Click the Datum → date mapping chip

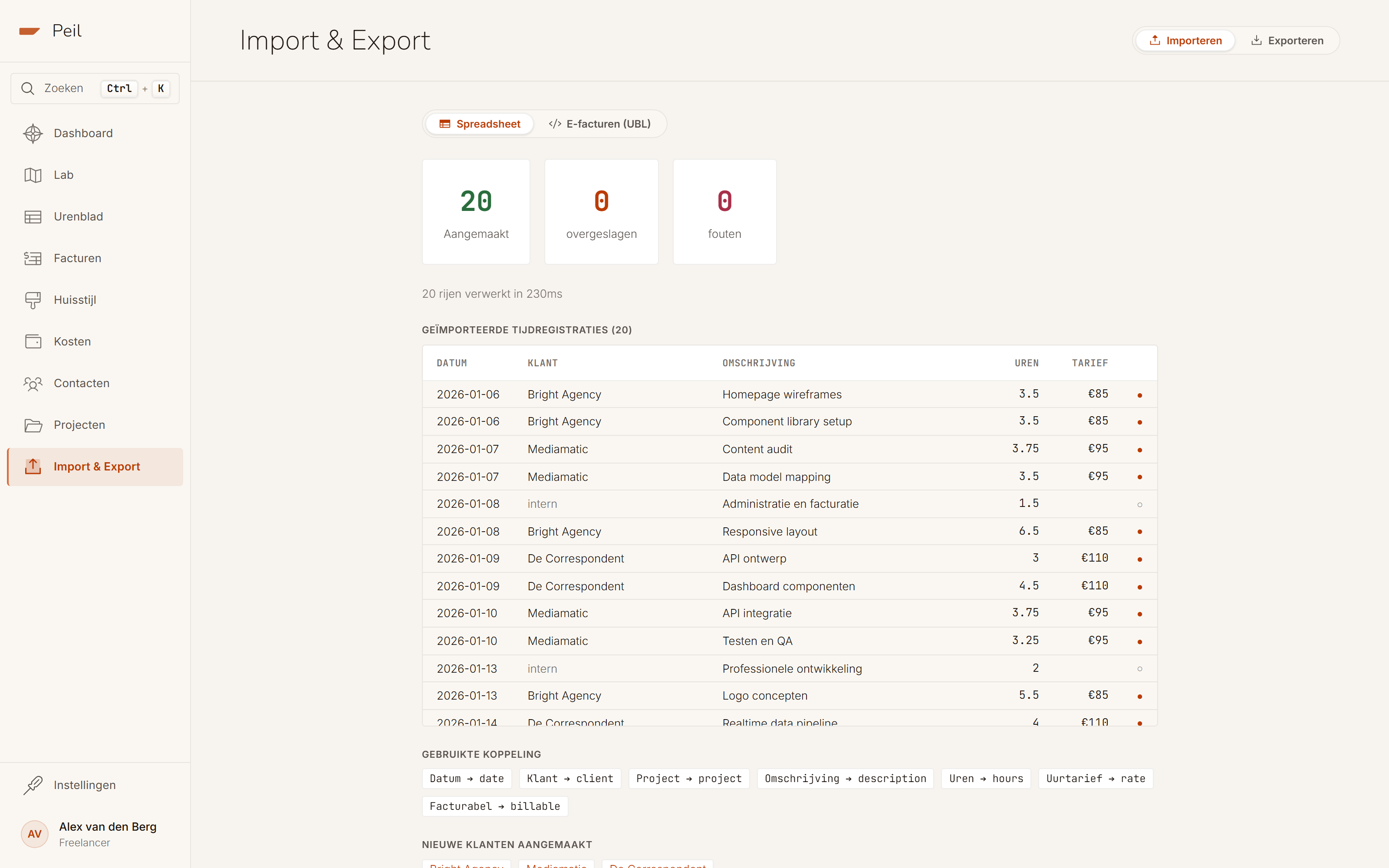[x=467, y=779]
